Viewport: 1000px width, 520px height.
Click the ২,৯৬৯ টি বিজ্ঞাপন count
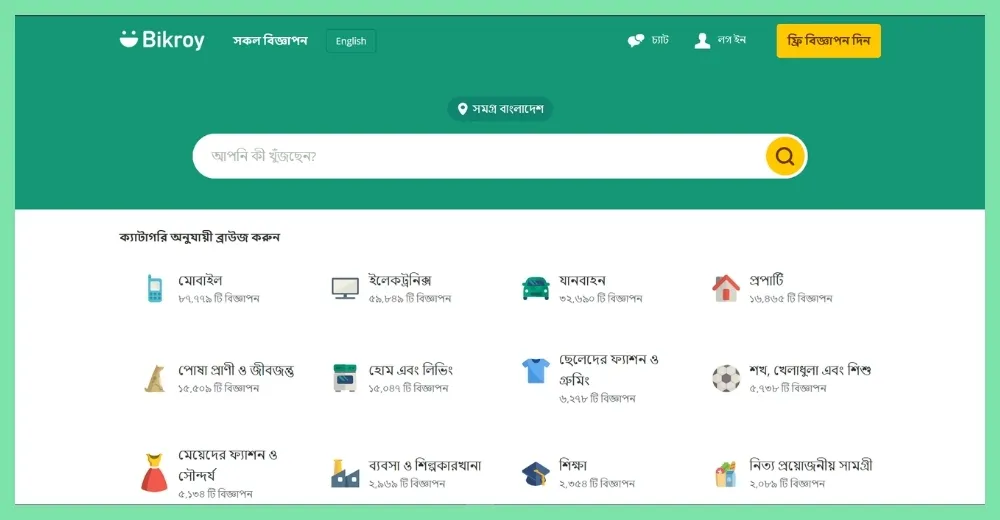[407, 484]
